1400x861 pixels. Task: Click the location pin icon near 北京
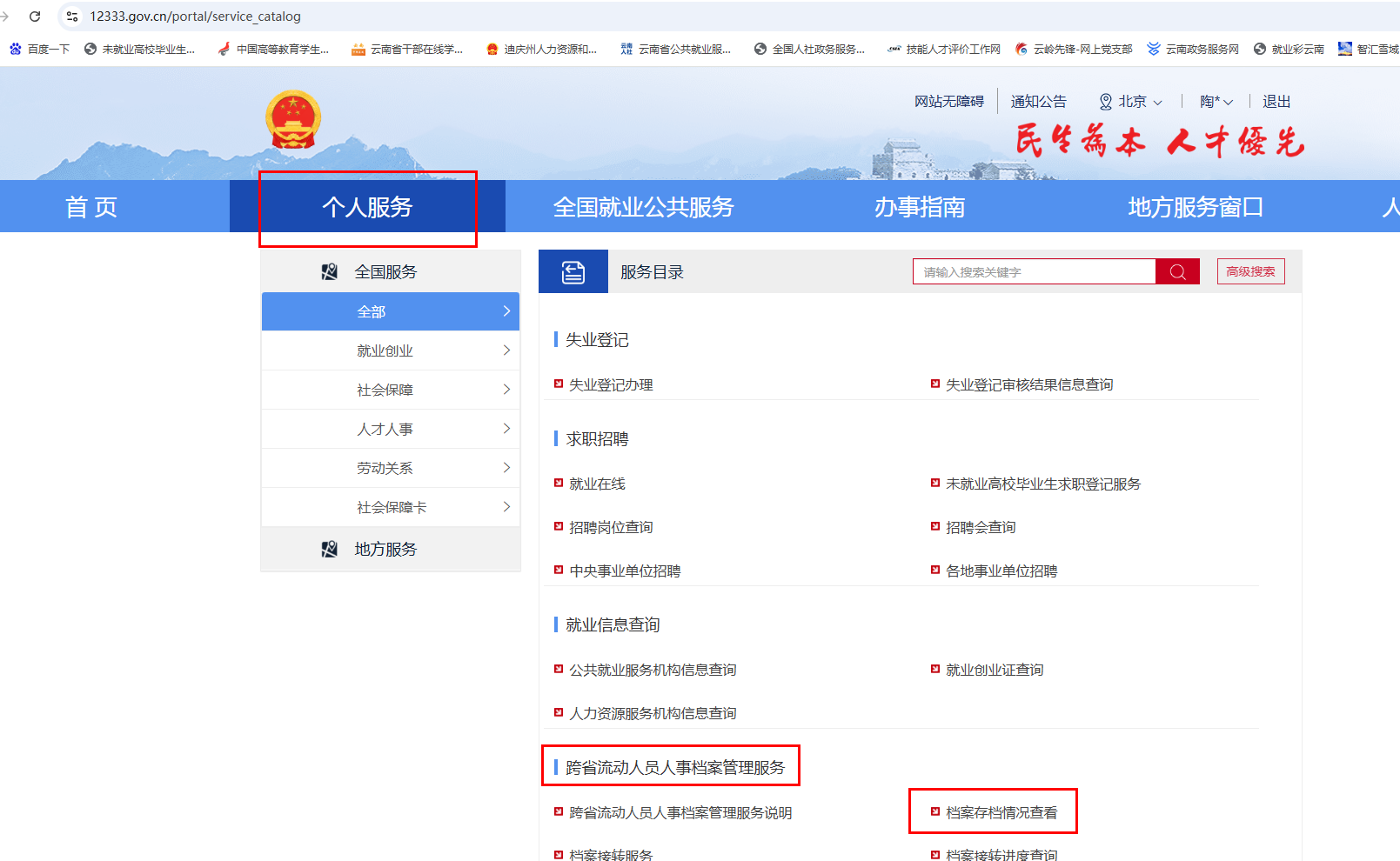click(x=1105, y=102)
